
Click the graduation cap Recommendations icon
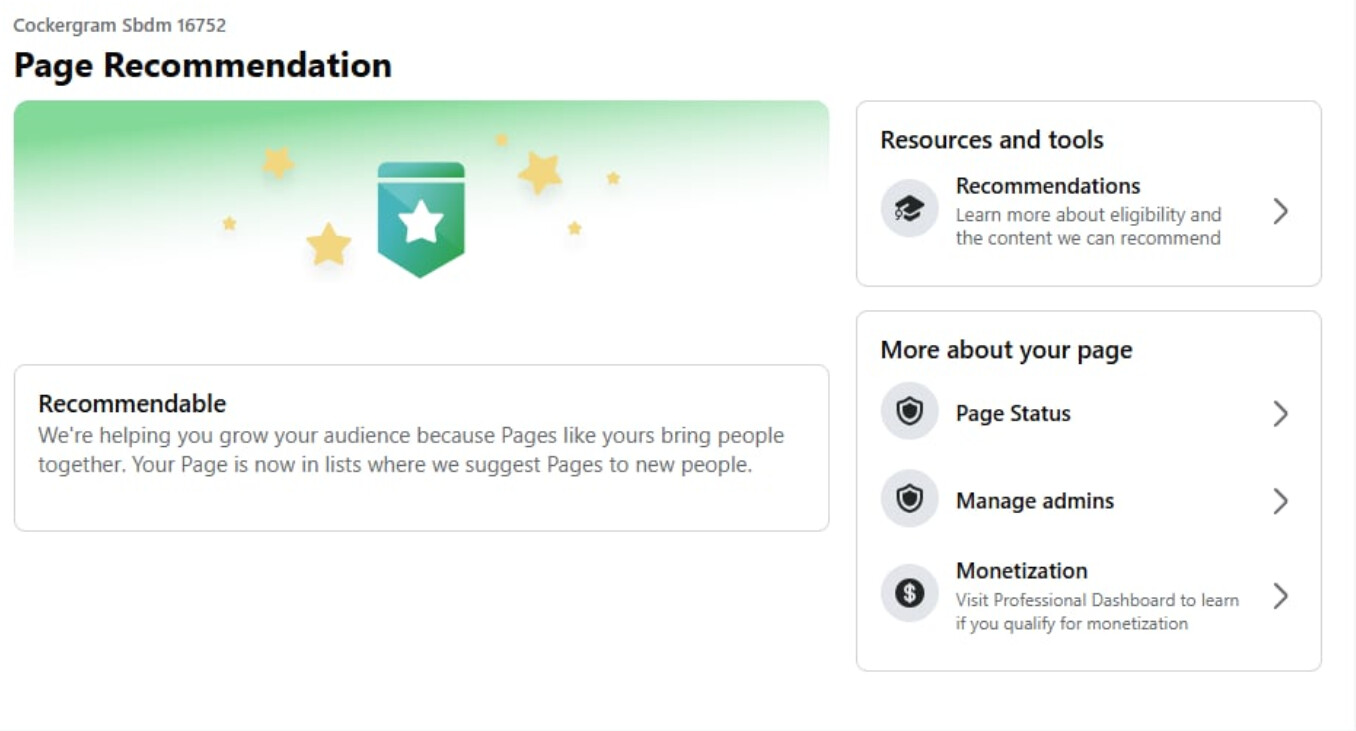coord(909,209)
